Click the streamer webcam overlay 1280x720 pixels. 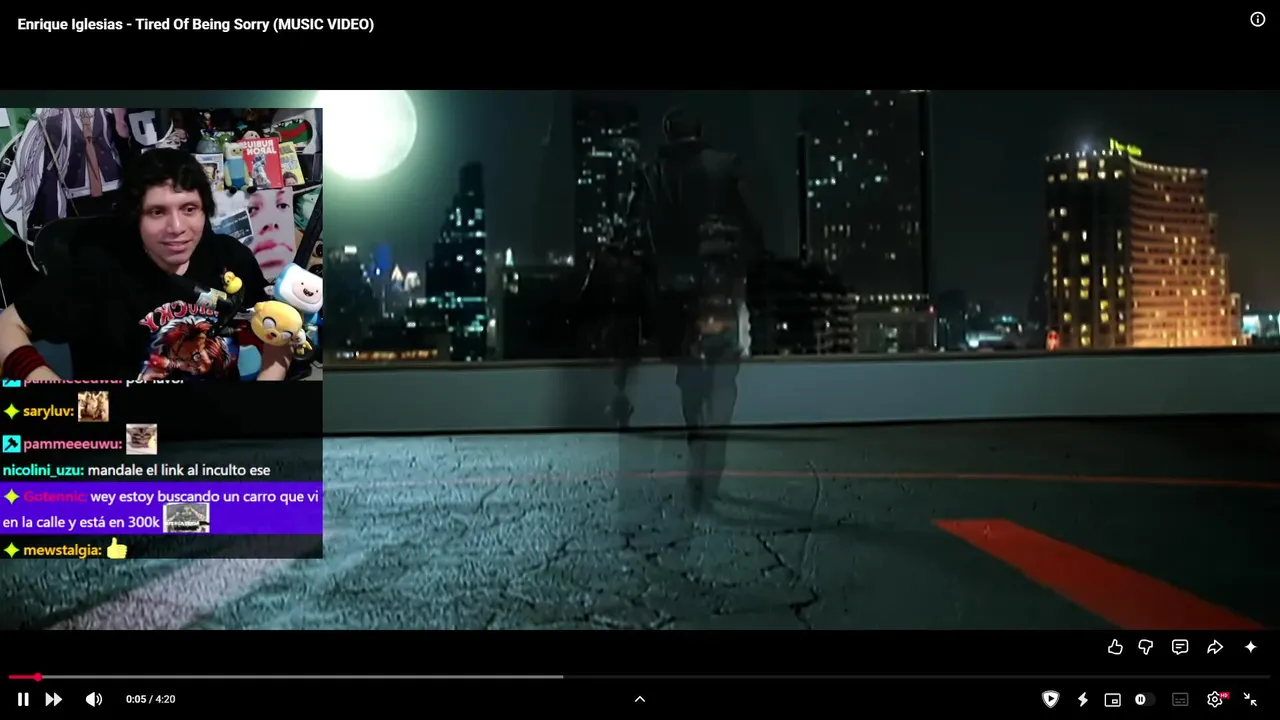[x=161, y=244]
